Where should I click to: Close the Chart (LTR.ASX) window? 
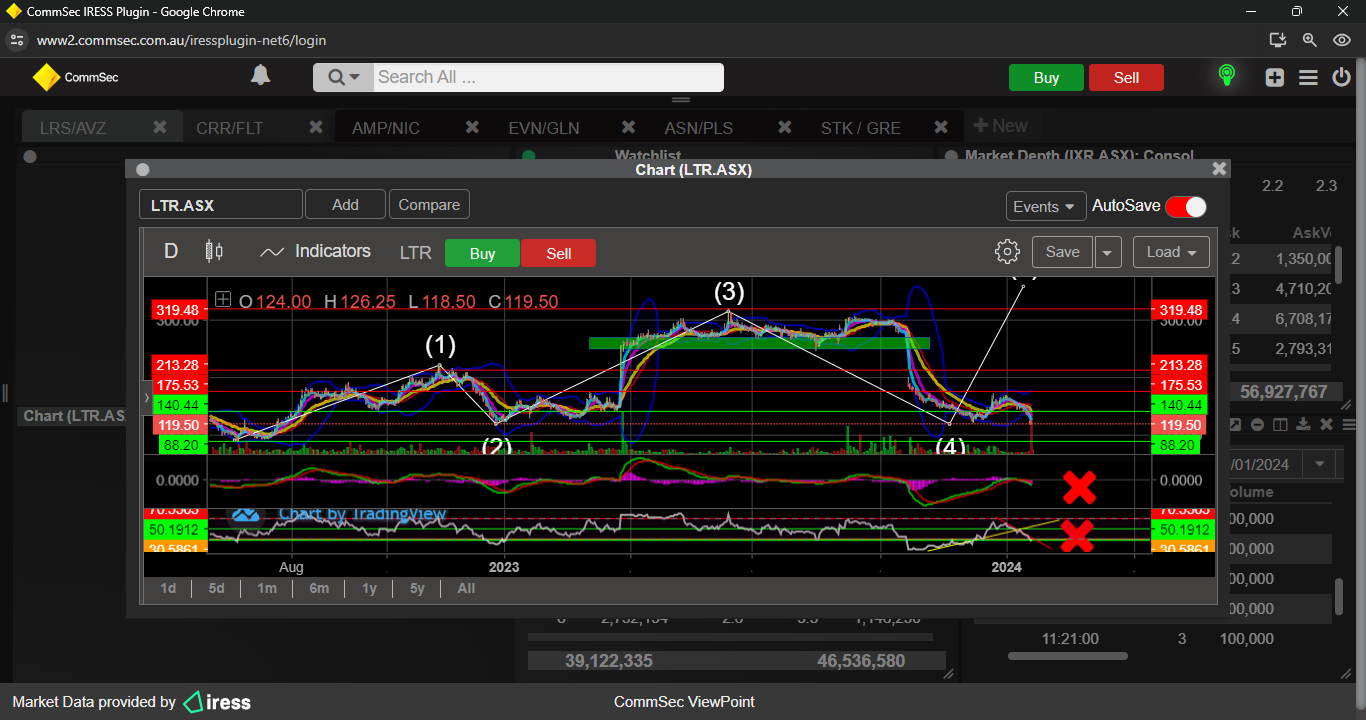click(x=1218, y=170)
